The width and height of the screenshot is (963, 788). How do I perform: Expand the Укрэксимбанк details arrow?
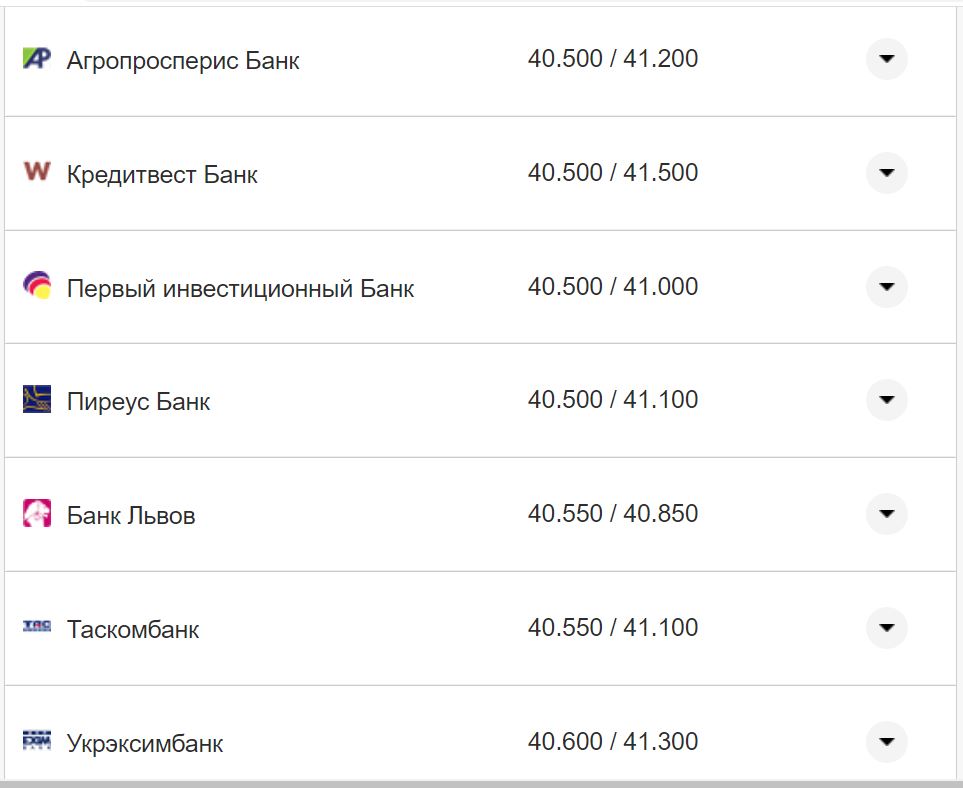coord(886,741)
